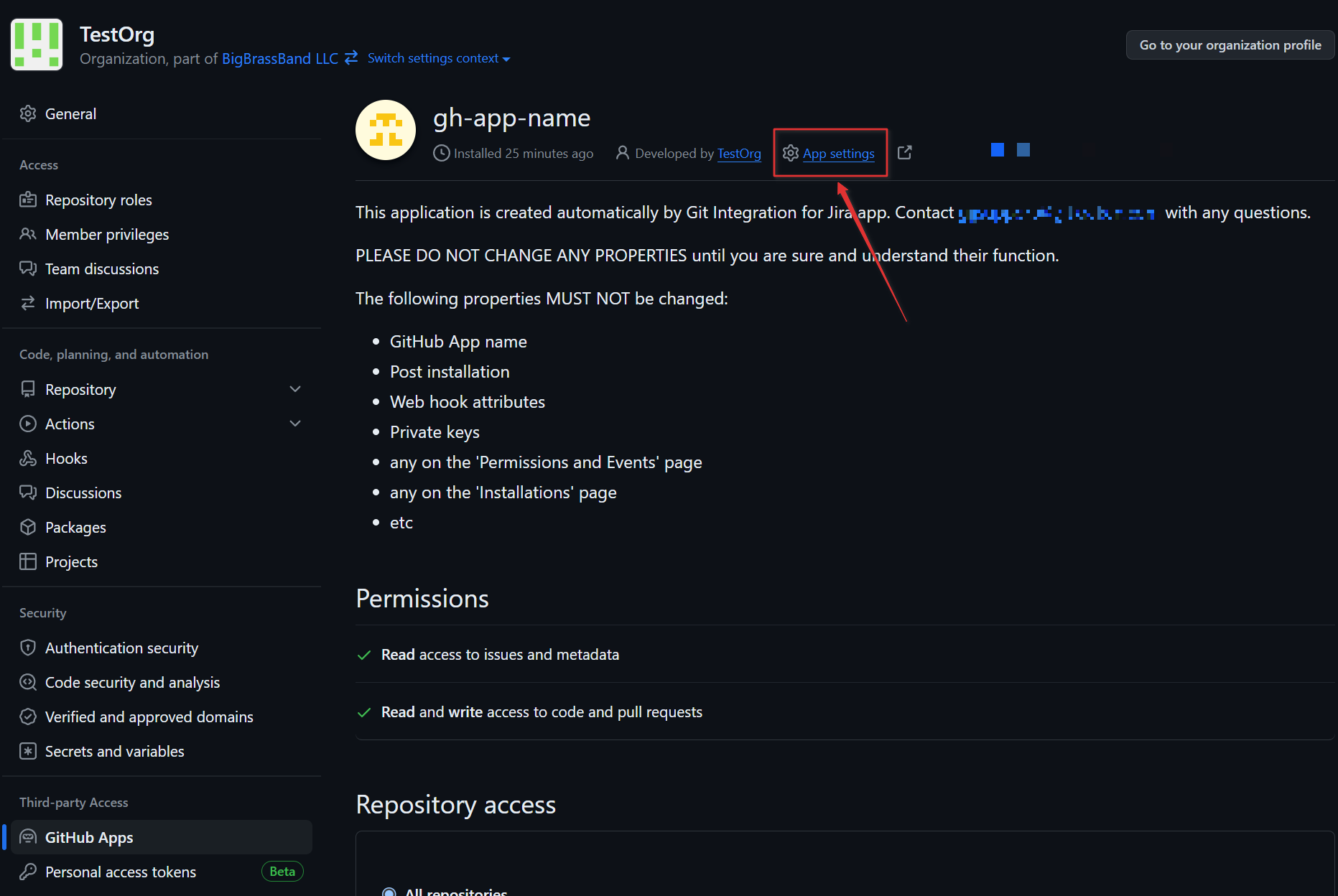Screen dimensions: 1338x896
Task: Click the TestOrg organization avatar
Action: (37, 45)
